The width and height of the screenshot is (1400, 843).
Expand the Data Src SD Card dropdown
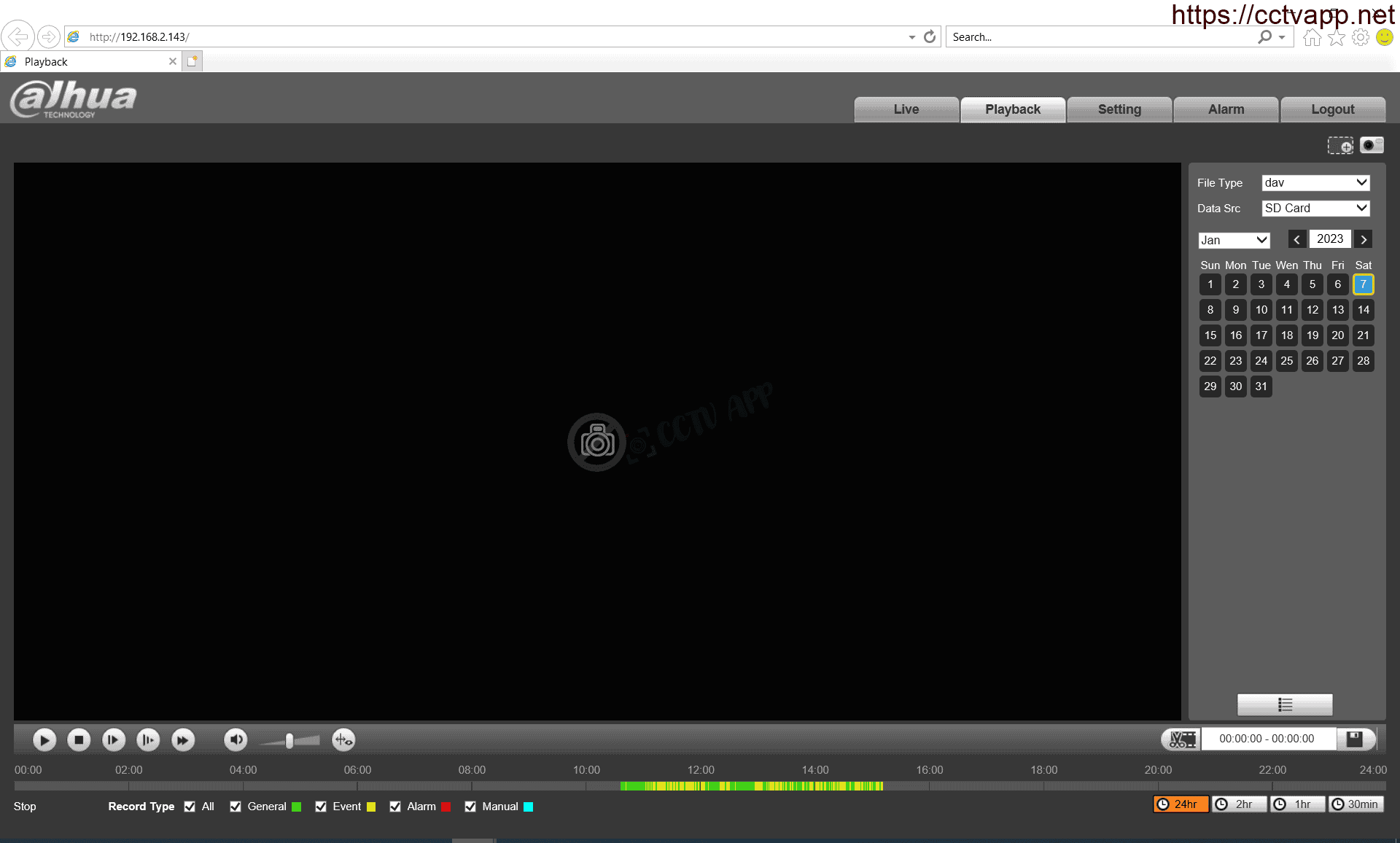pos(1315,209)
